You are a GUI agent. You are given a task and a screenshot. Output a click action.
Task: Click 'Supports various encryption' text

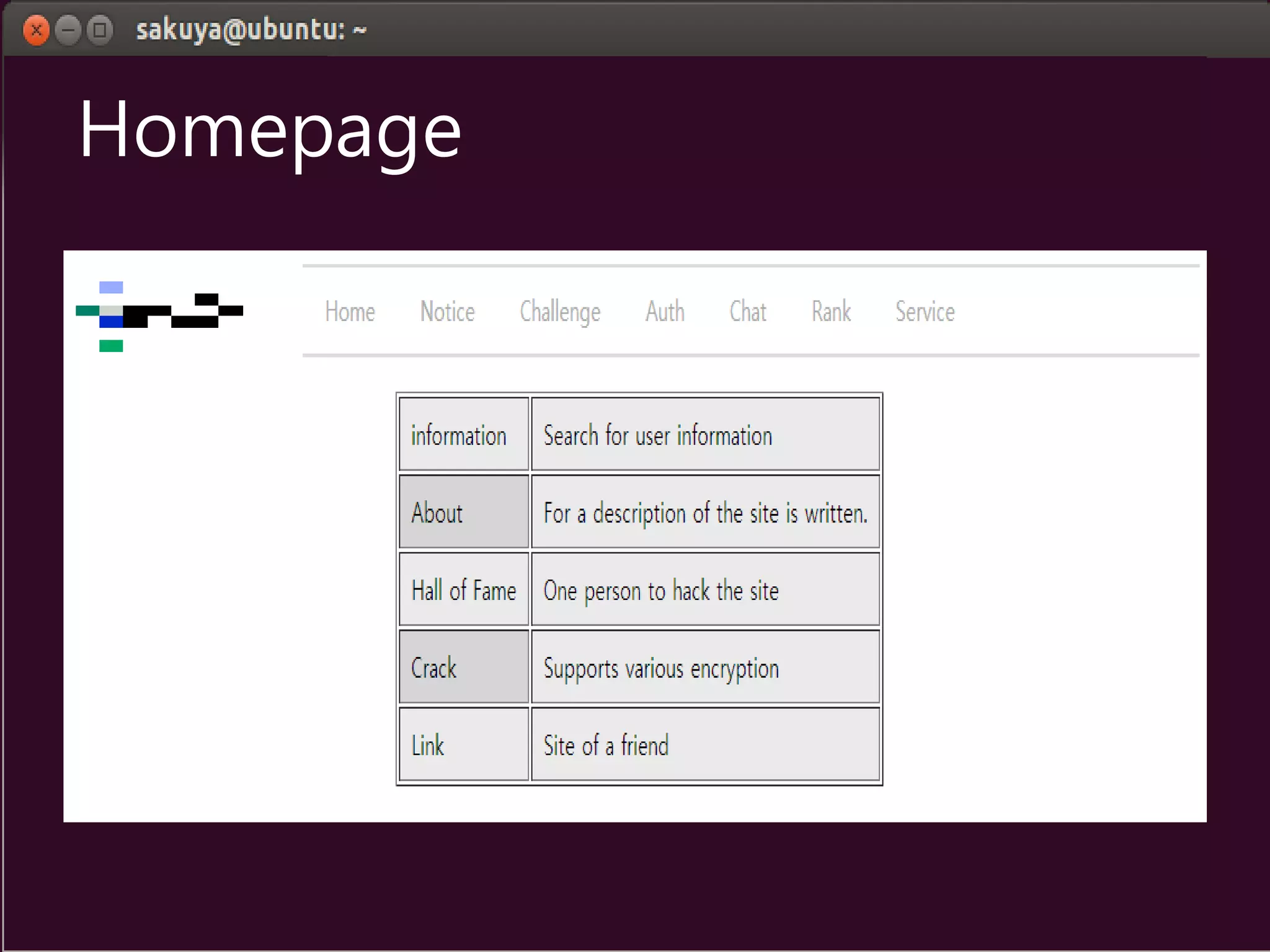pos(661,669)
